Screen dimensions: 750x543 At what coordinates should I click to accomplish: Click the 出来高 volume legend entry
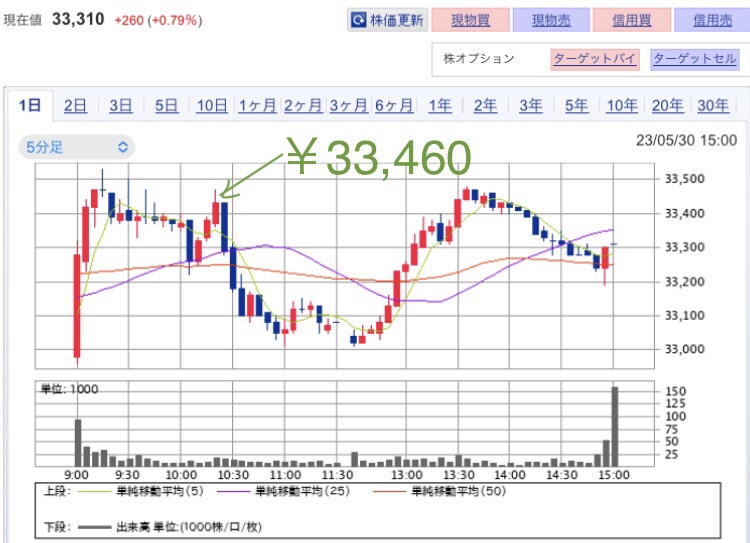[170, 527]
